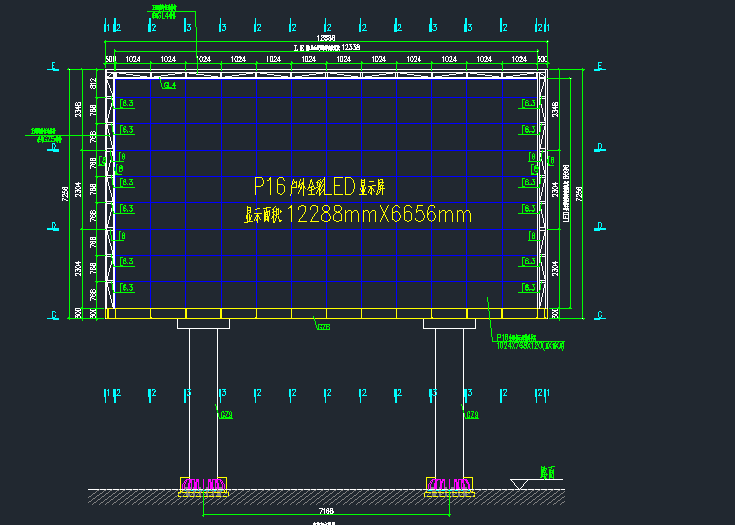Viewport: 735px width, 525px height.
Task: Select section marker E at upper left
Action: point(52,67)
